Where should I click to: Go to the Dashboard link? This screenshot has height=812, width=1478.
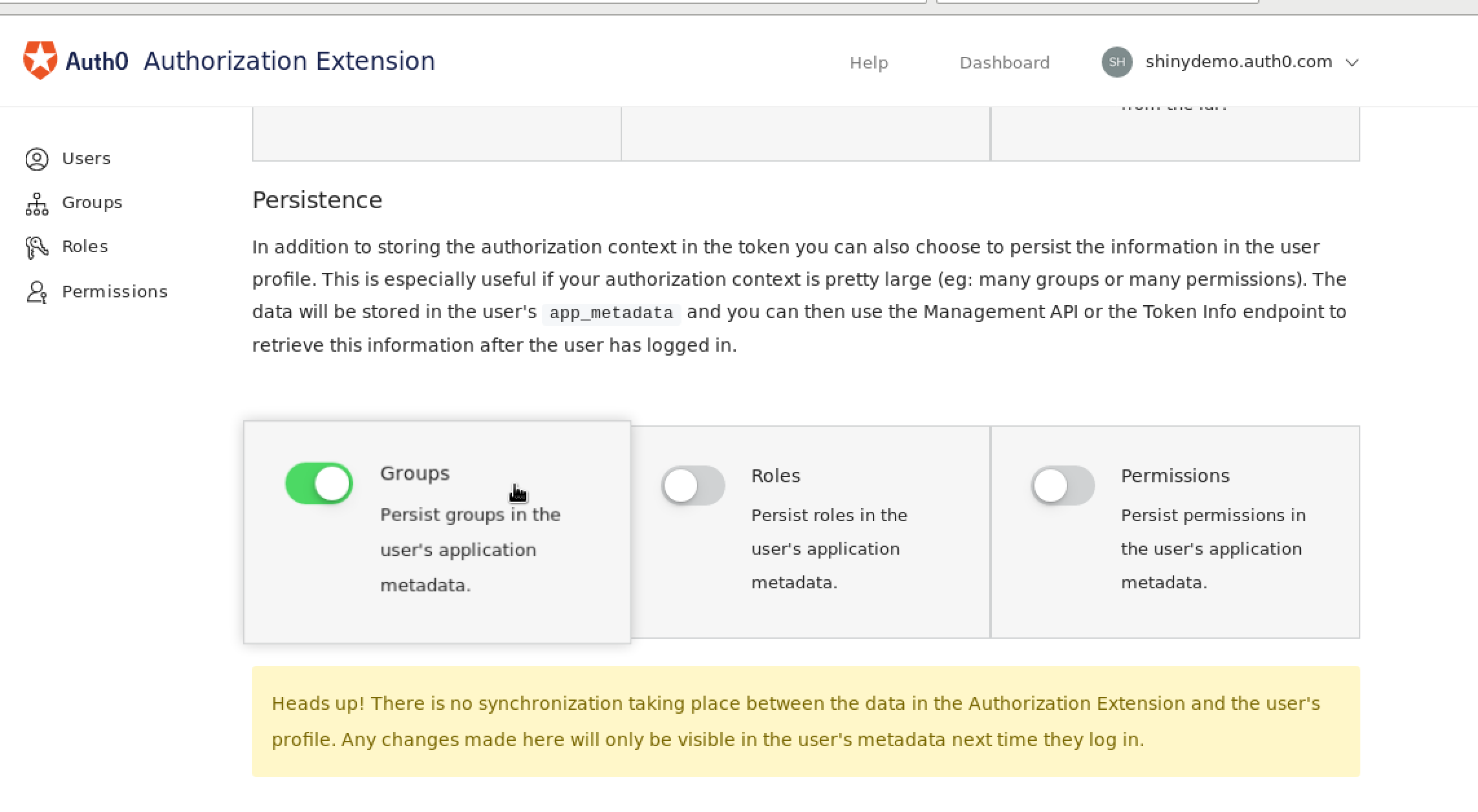coord(1004,63)
